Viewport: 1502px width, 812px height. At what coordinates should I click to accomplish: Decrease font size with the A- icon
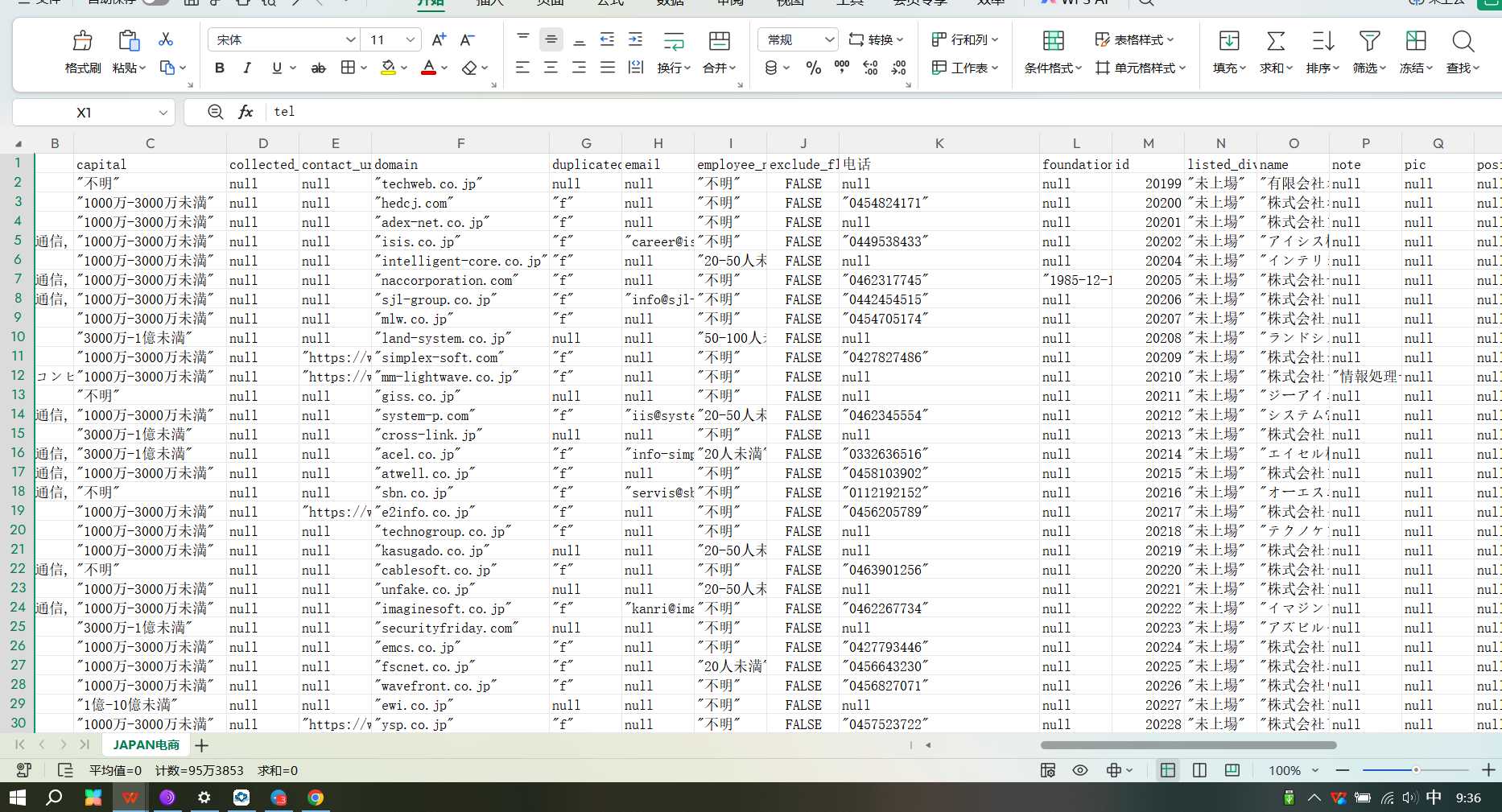pyautogui.click(x=467, y=39)
